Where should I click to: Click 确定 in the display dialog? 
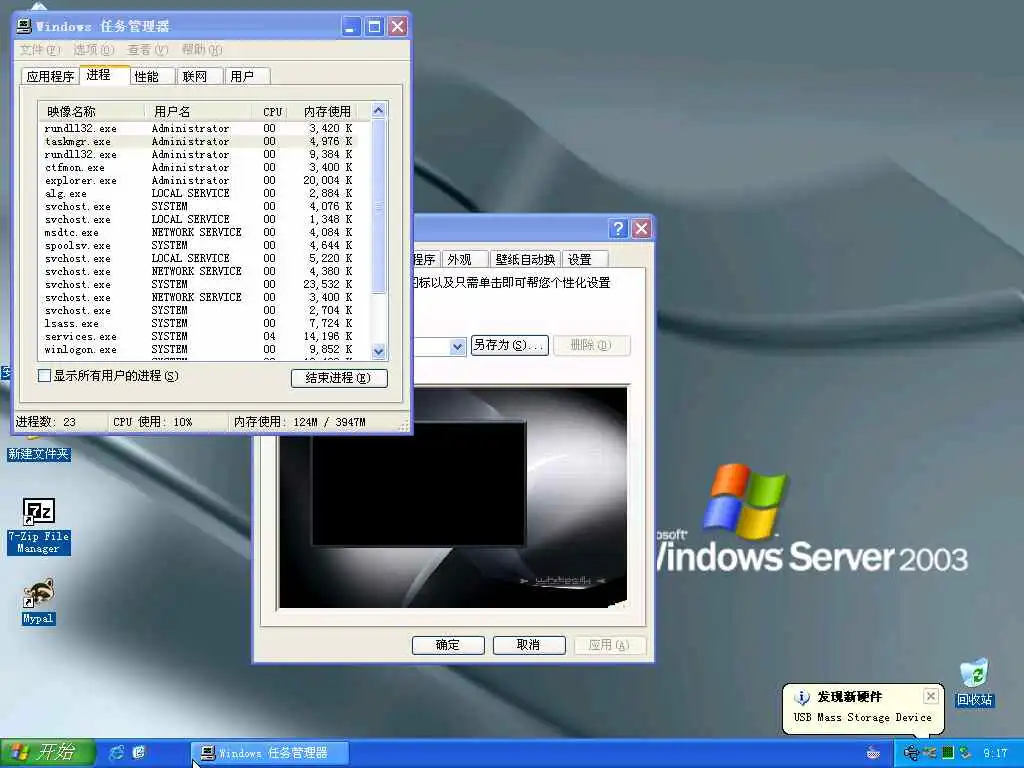coord(448,645)
